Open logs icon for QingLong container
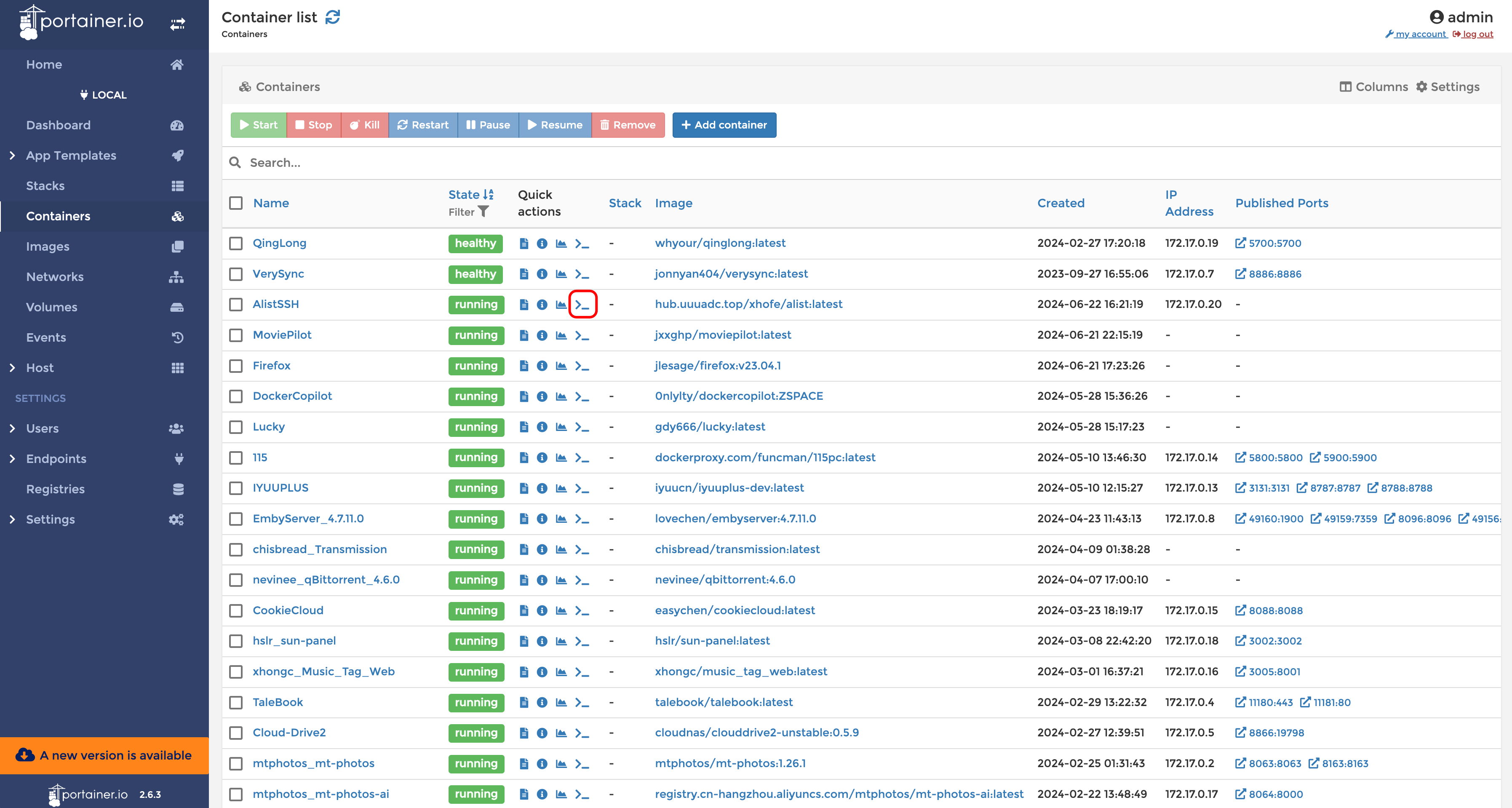Image resolution: width=1512 pixels, height=808 pixels. [524, 243]
